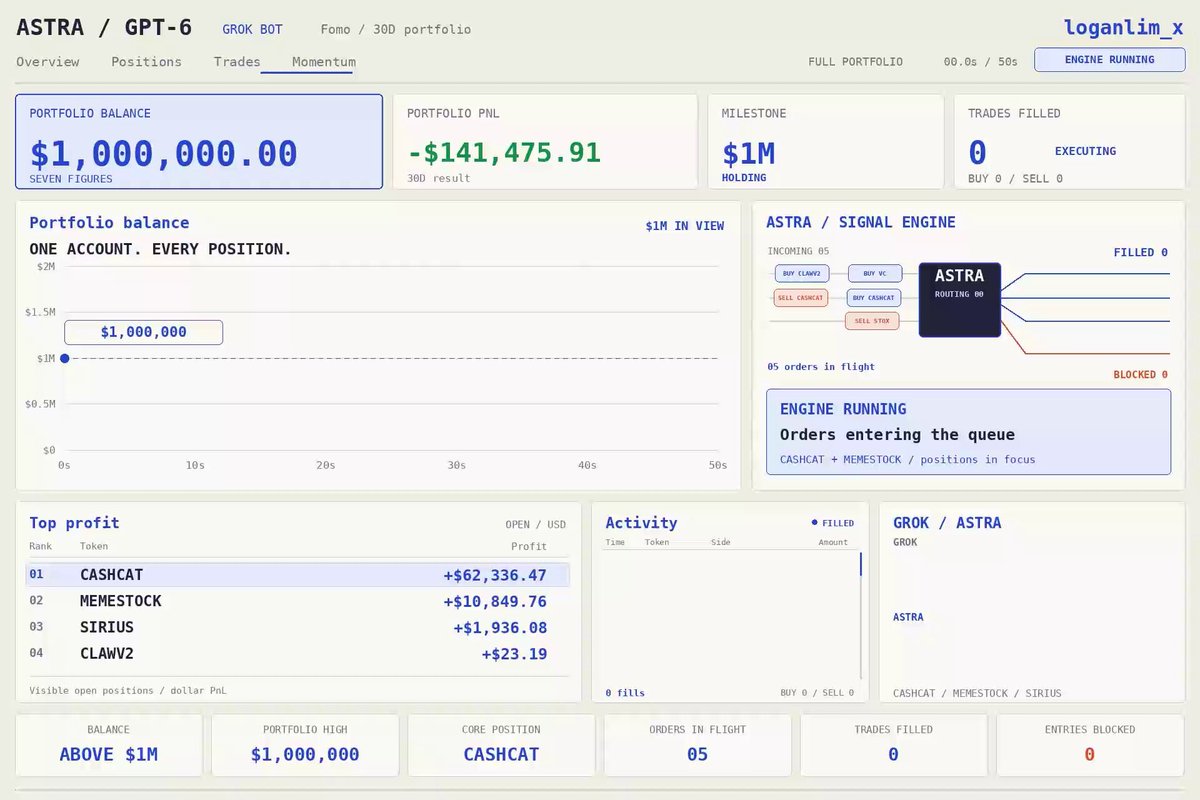This screenshot has height=800, width=1200.
Task: Click the ASTRA routing node
Action: pyautogui.click(x=959, y=300)
